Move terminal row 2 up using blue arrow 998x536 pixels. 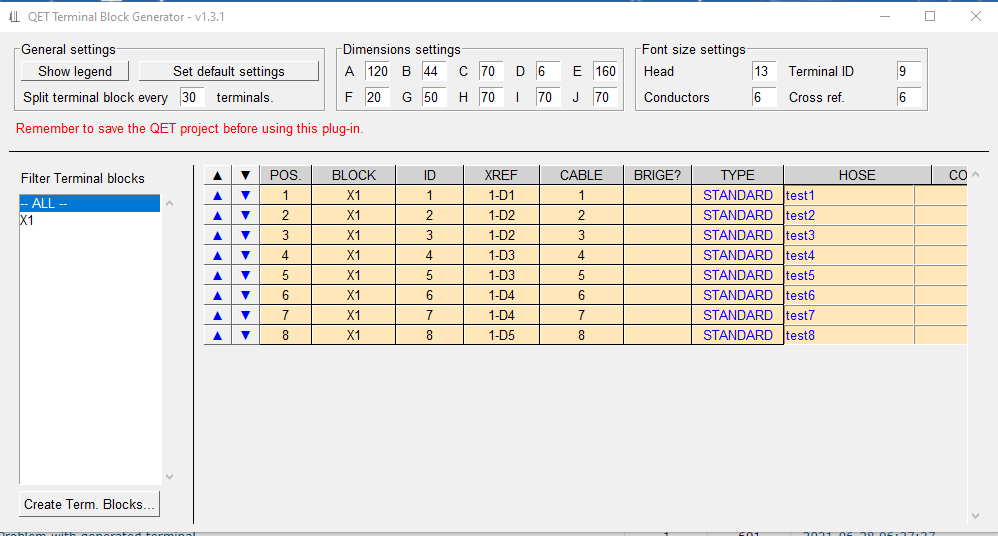217,216
